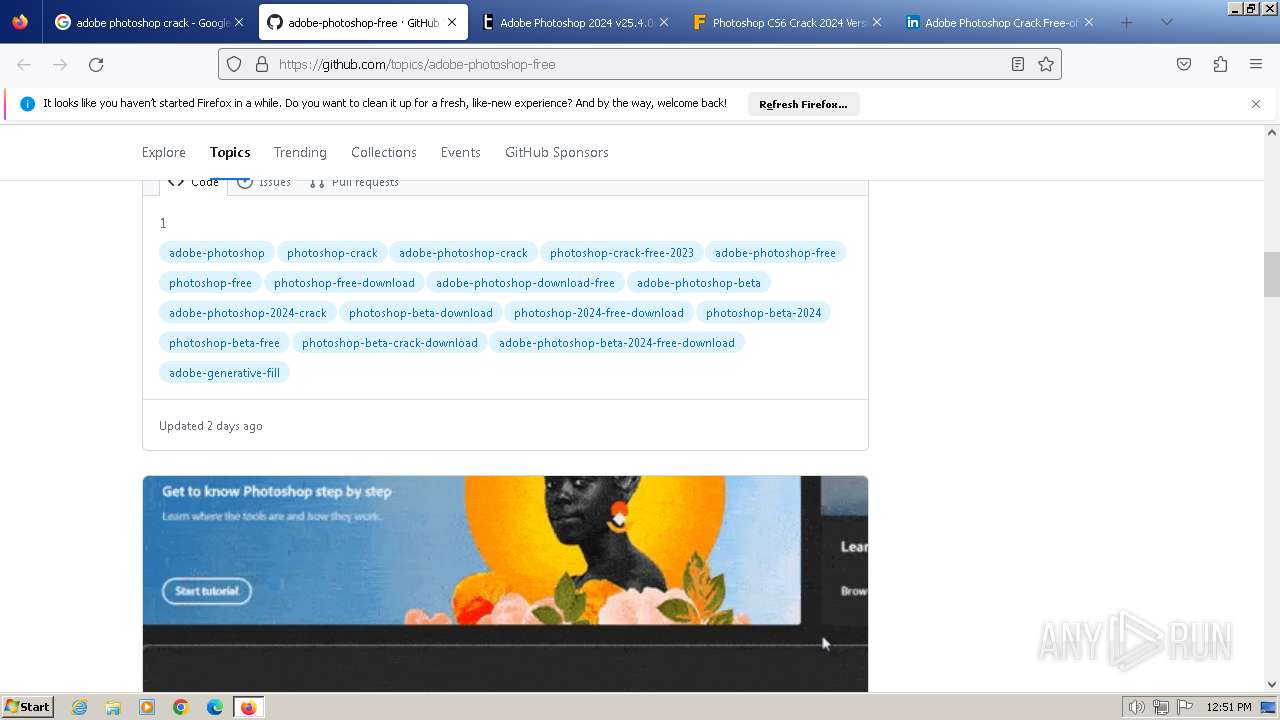Go forward with the right arrow icon
The height and width of the screenshot is (720, 1280).
[x=60, y=64]
